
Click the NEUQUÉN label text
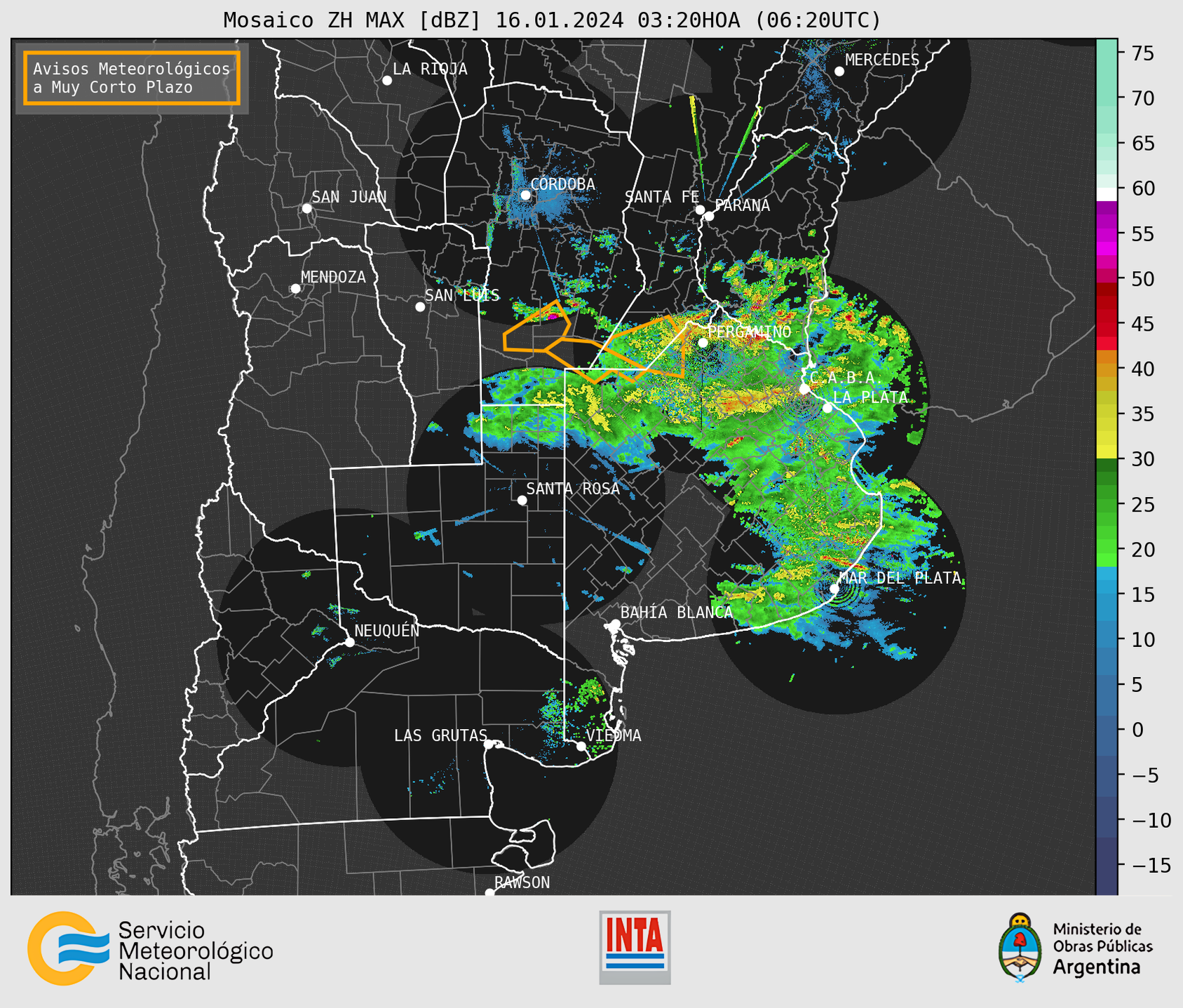point(387,631)
